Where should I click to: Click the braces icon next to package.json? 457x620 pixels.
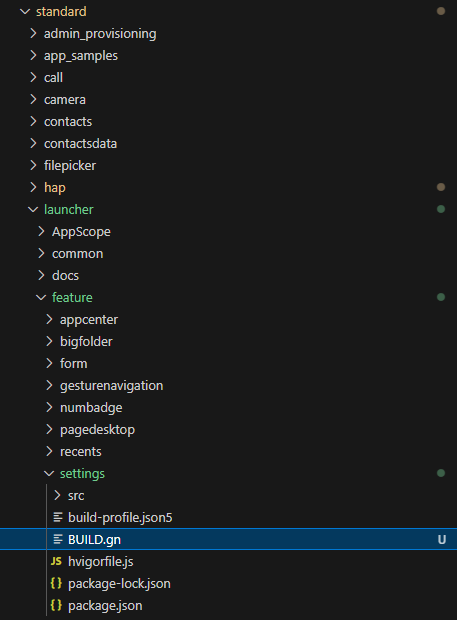point(56,605)
